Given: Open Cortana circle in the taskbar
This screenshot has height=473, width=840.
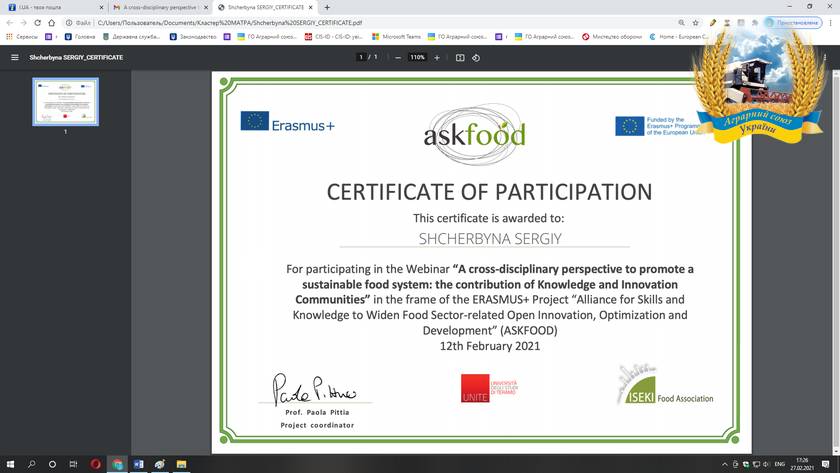Looking at the screenshot, I should pyautogui.click(x=52, y=464).
